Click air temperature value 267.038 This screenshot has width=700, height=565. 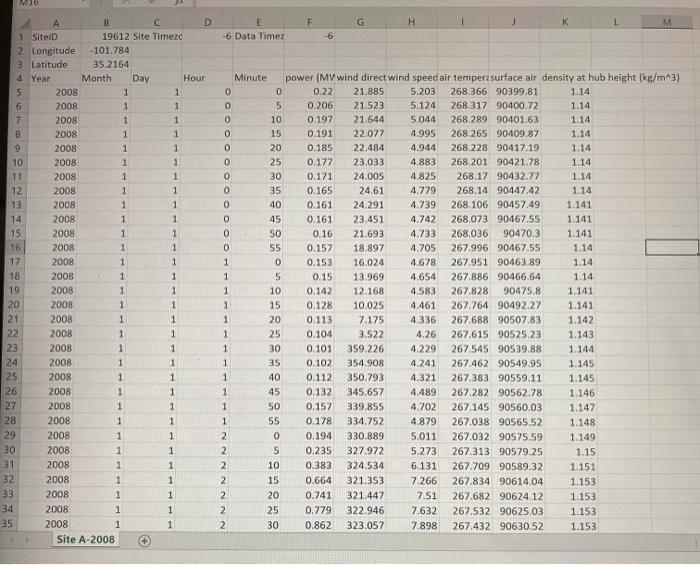tap(464, 422)
